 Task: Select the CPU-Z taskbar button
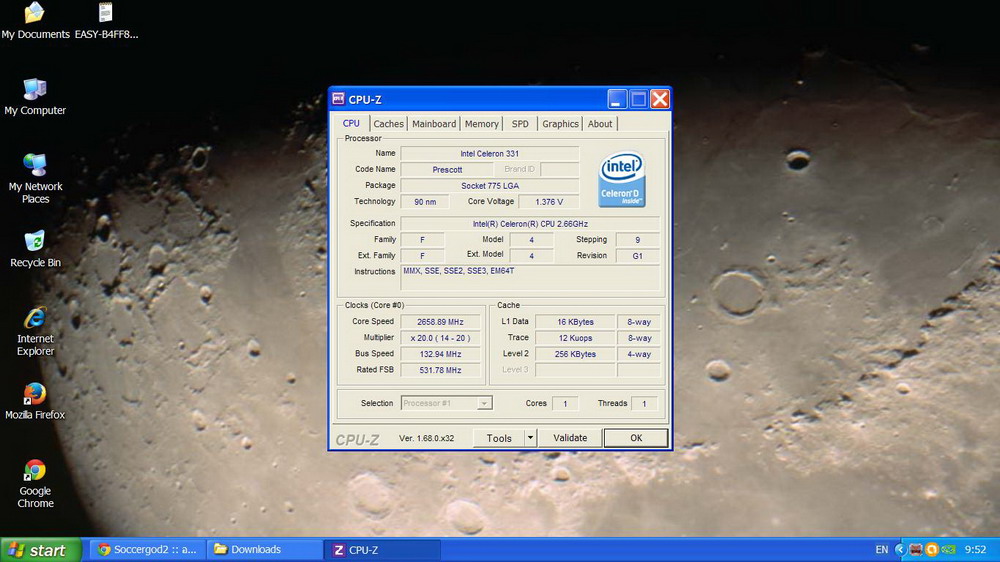(x=383, y=549)
